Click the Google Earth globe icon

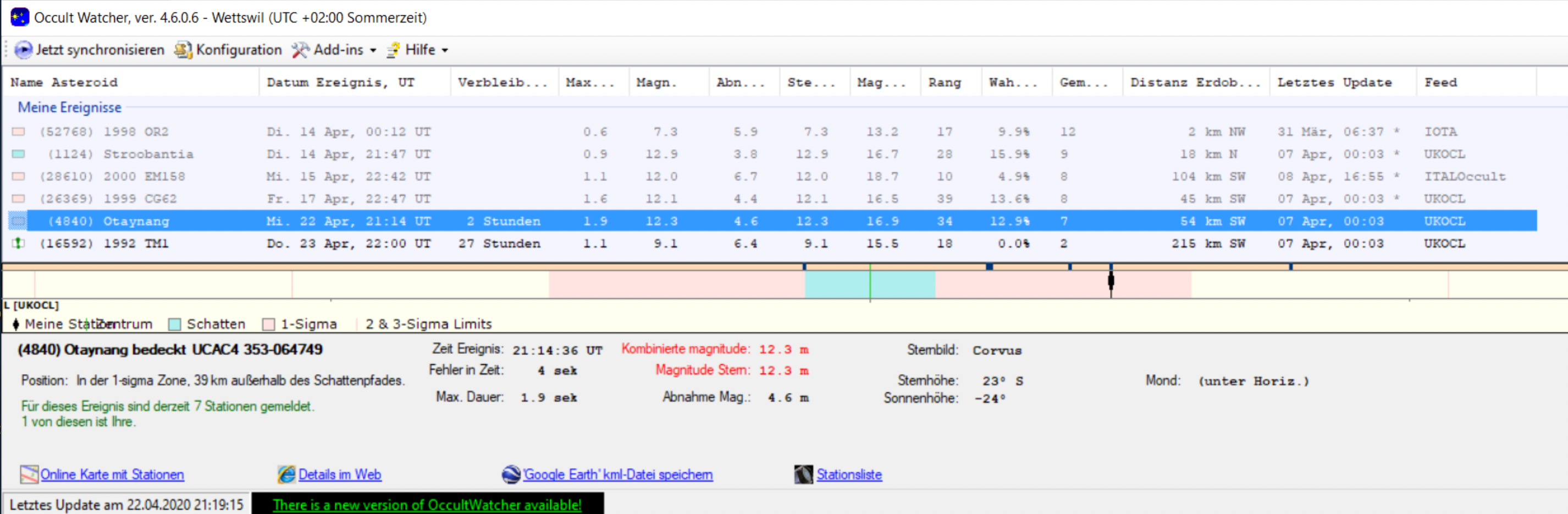coord(511,474)
